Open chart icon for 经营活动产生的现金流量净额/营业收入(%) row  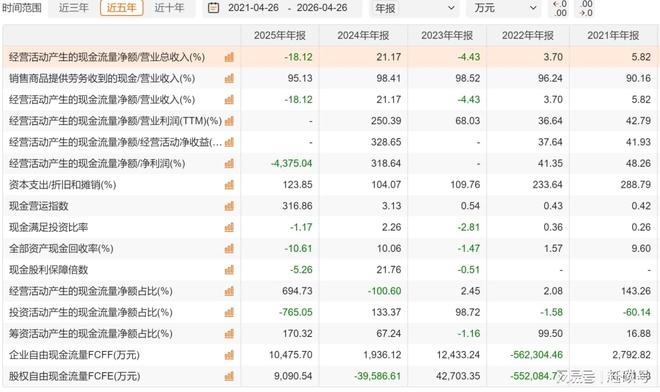[229, 100]
